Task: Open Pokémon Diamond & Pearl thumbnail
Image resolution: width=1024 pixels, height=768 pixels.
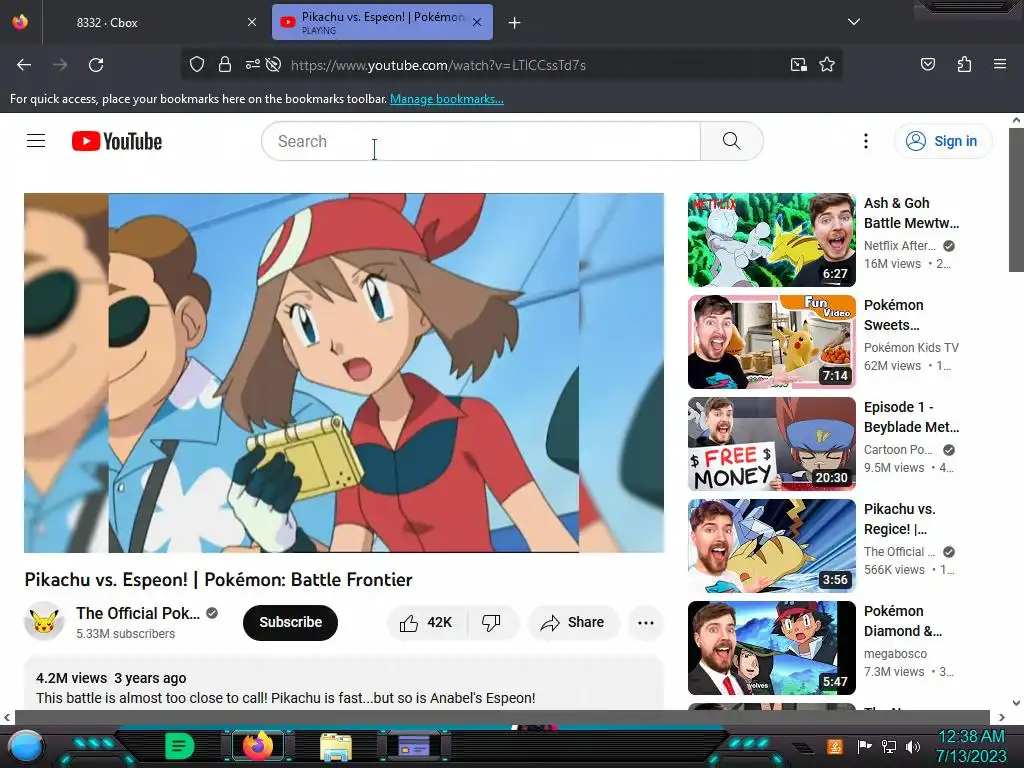Action: click(x=771, y=647)
